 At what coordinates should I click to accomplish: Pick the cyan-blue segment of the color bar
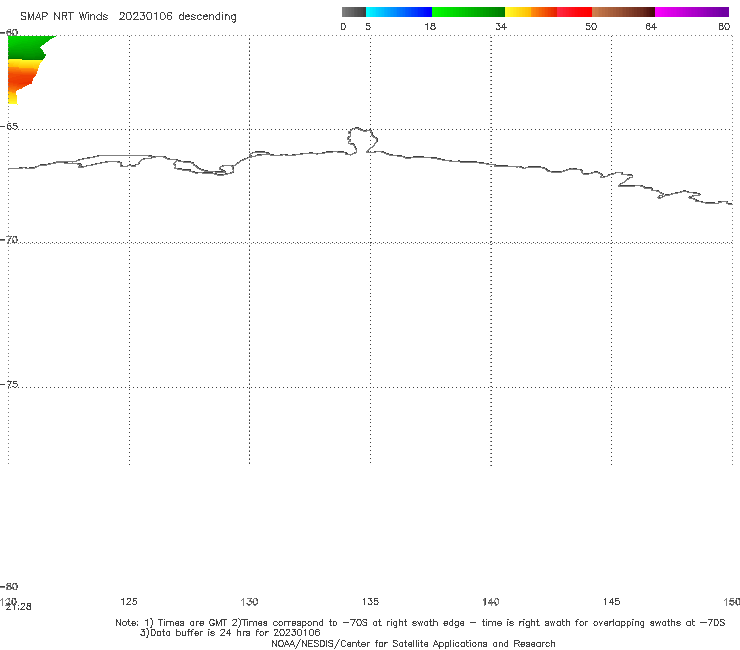[399, 12]
